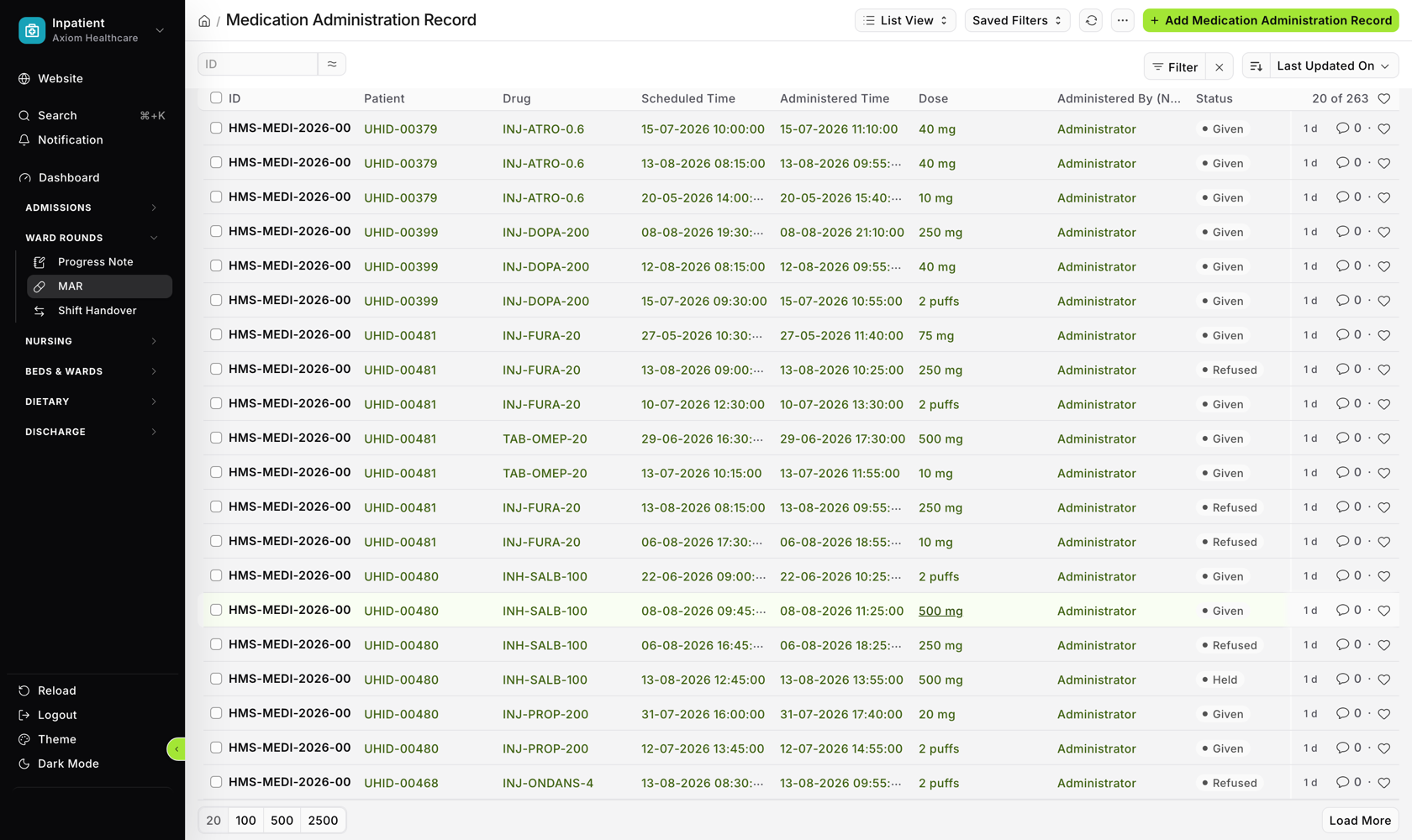Click the approximate match icon next to ID field

click(332, 64)
